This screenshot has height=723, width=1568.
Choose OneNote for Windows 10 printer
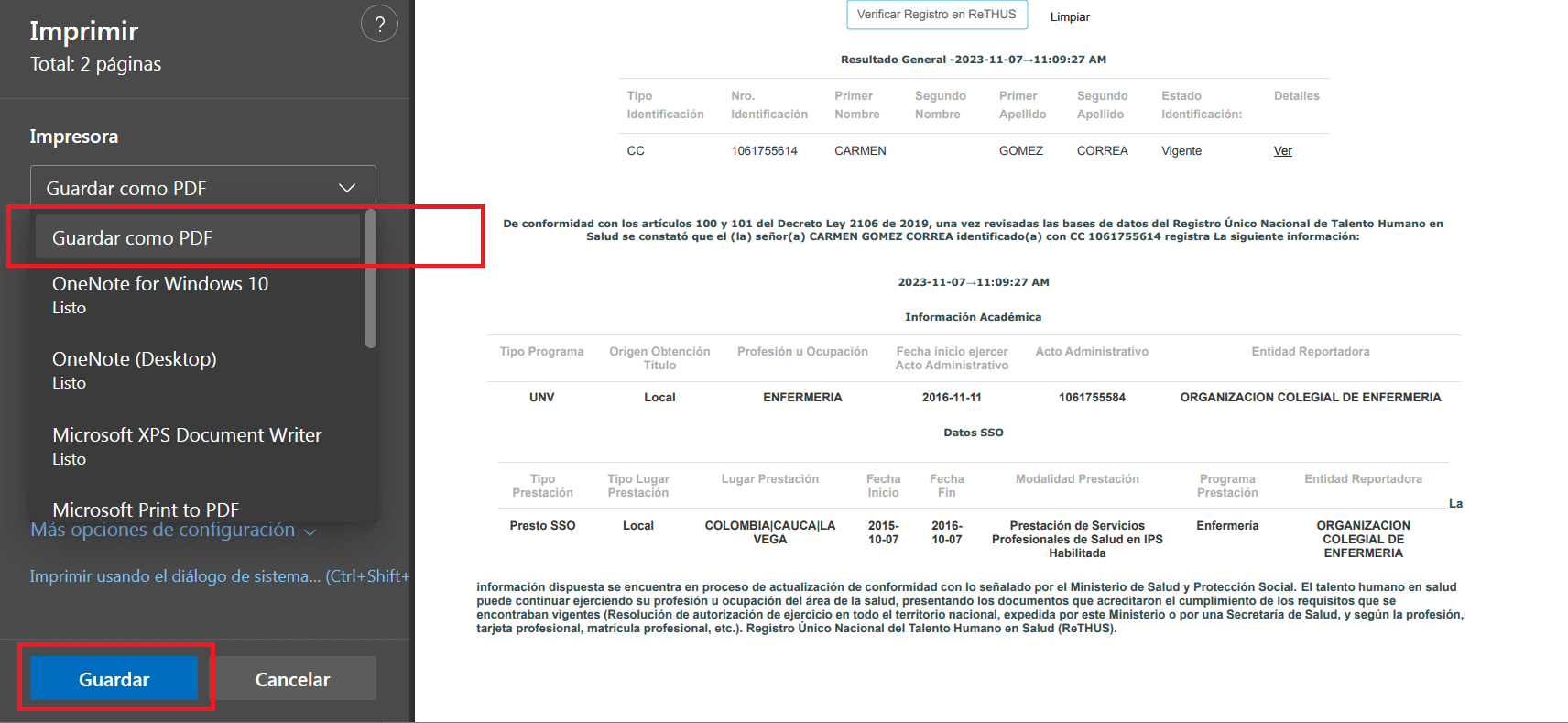pyautogui.click(x=160, y=294)
